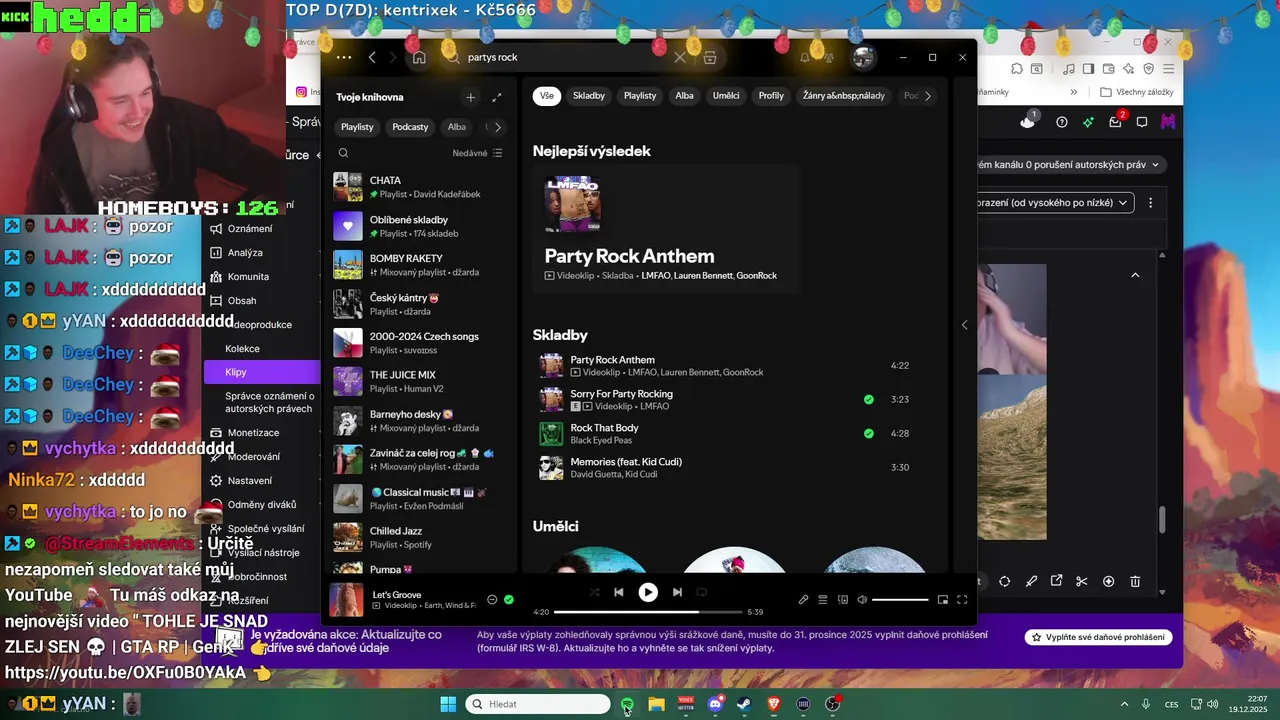
Task: Open sort by views dropdown in Kick dashboard
Action: (x=1055, y=202)
